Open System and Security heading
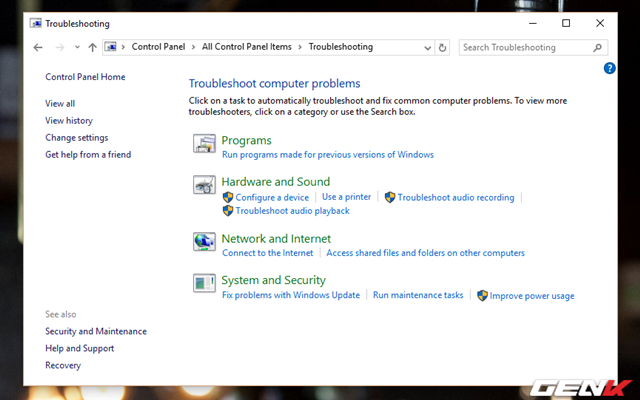This screenshot has width=640, height=400. click(273, 280)
